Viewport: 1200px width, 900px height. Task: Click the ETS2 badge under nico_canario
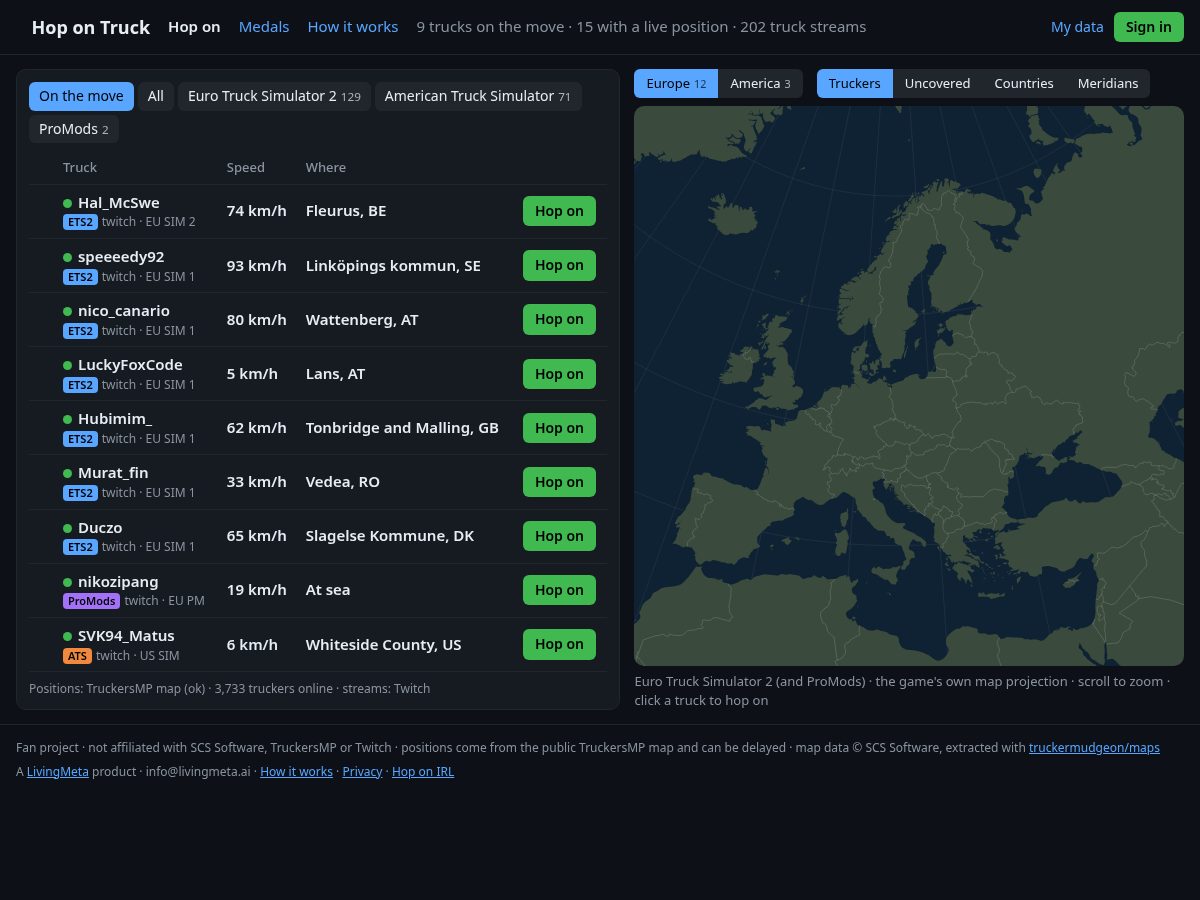tap(80, 330)
